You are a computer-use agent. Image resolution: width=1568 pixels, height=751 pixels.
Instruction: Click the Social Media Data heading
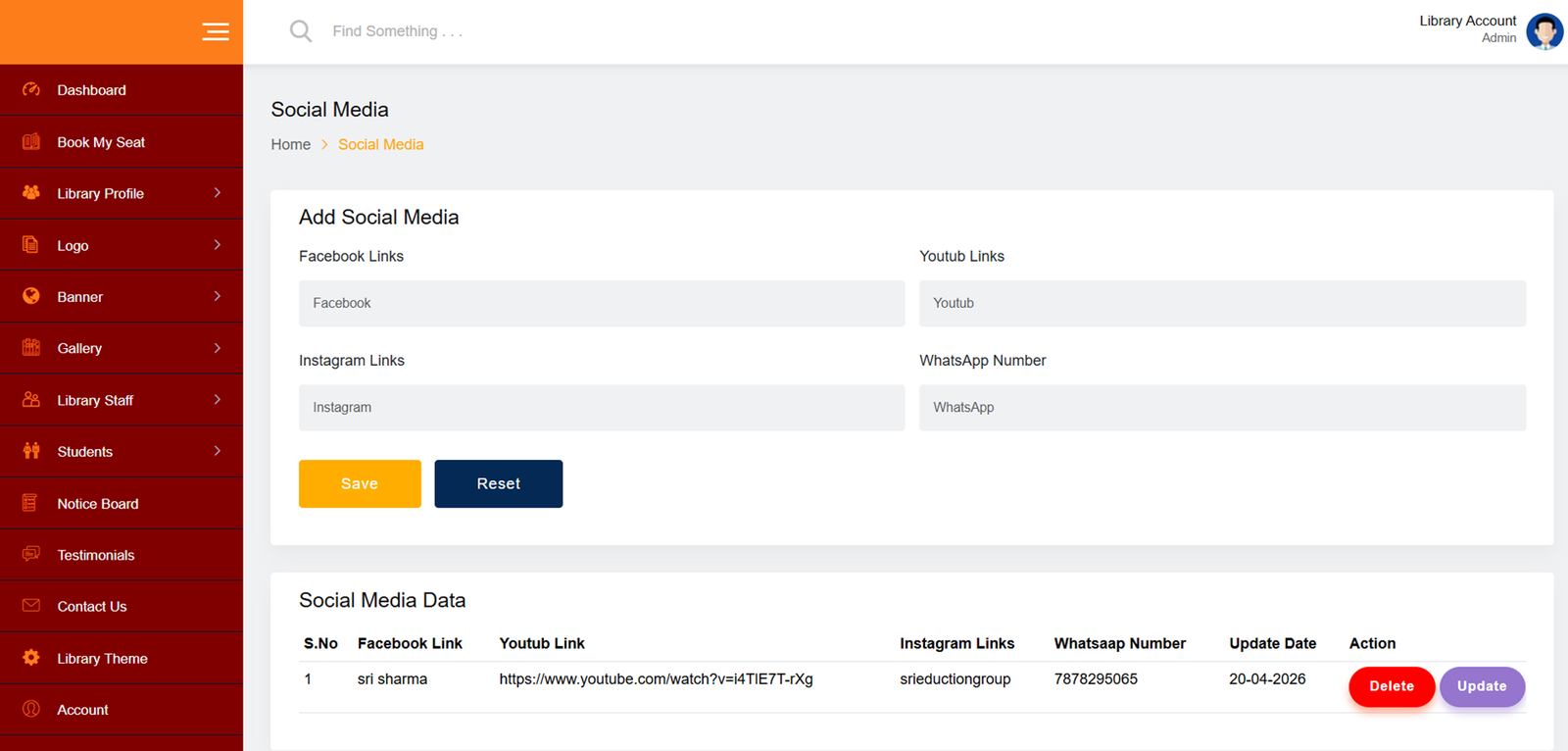point(382,600)
